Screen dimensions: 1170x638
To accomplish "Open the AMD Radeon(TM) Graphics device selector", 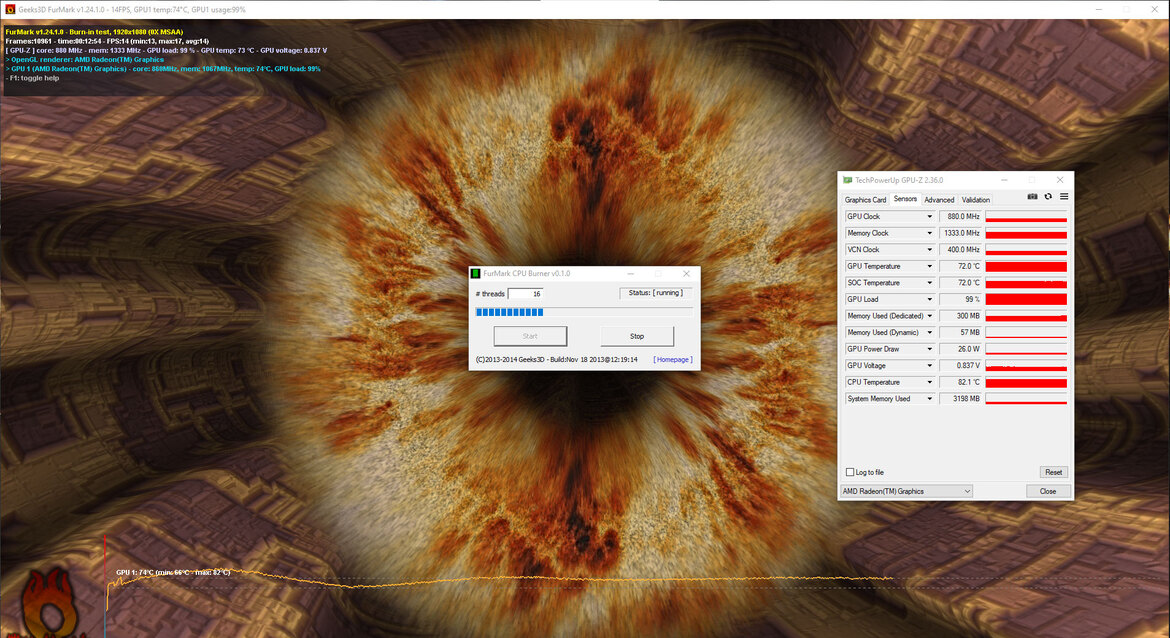I will click(x=906, y=492).
